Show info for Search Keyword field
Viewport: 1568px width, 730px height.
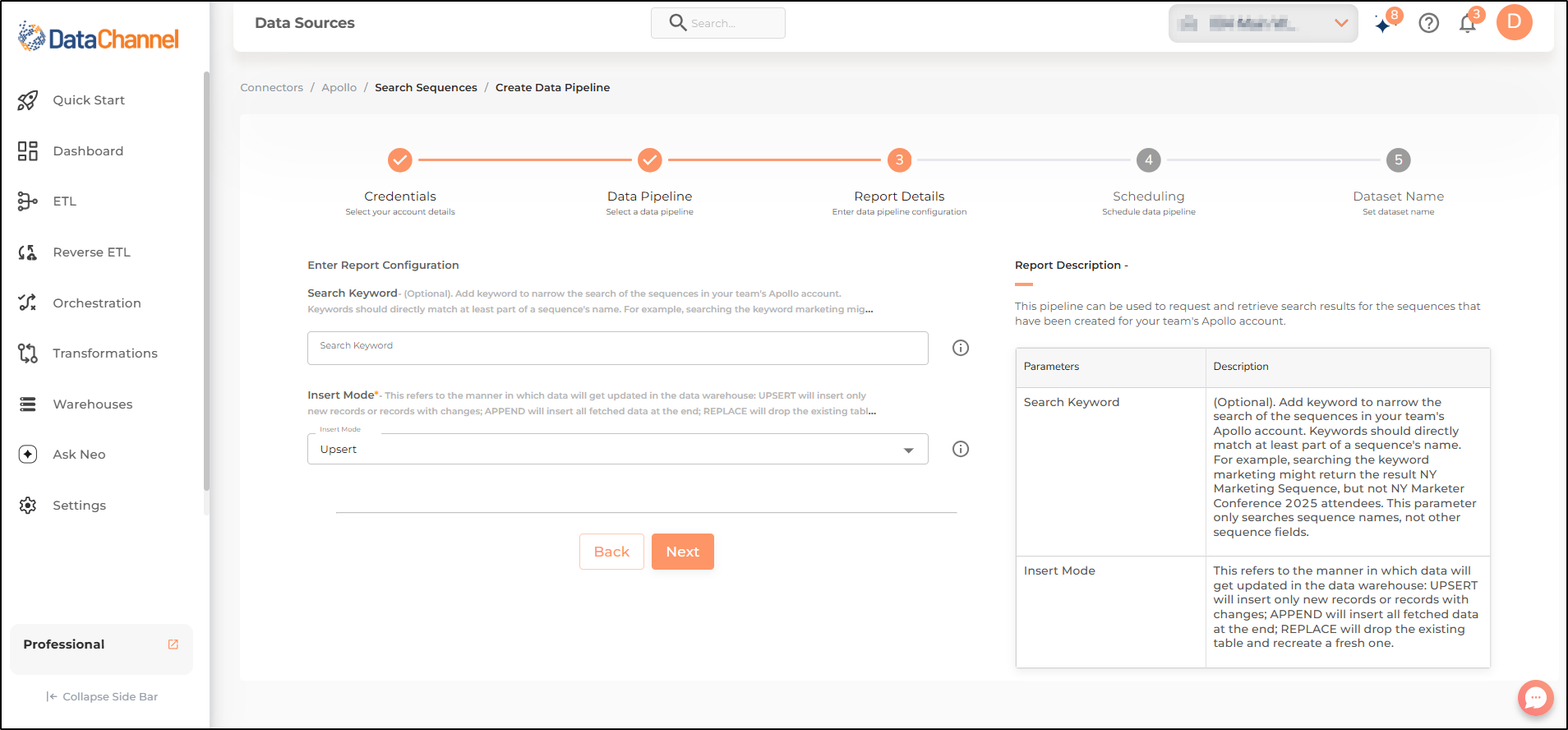961,348
